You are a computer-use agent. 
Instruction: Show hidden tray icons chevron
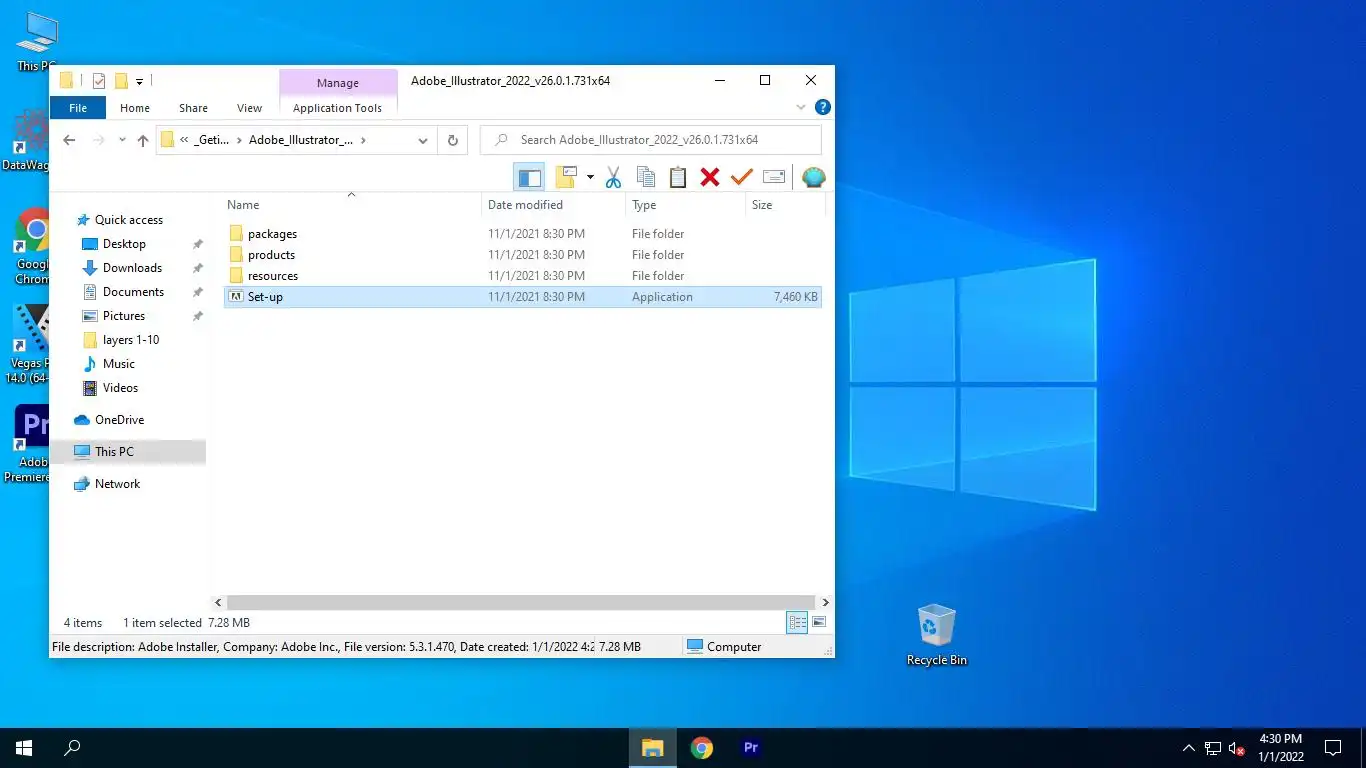click(1189, 748)
